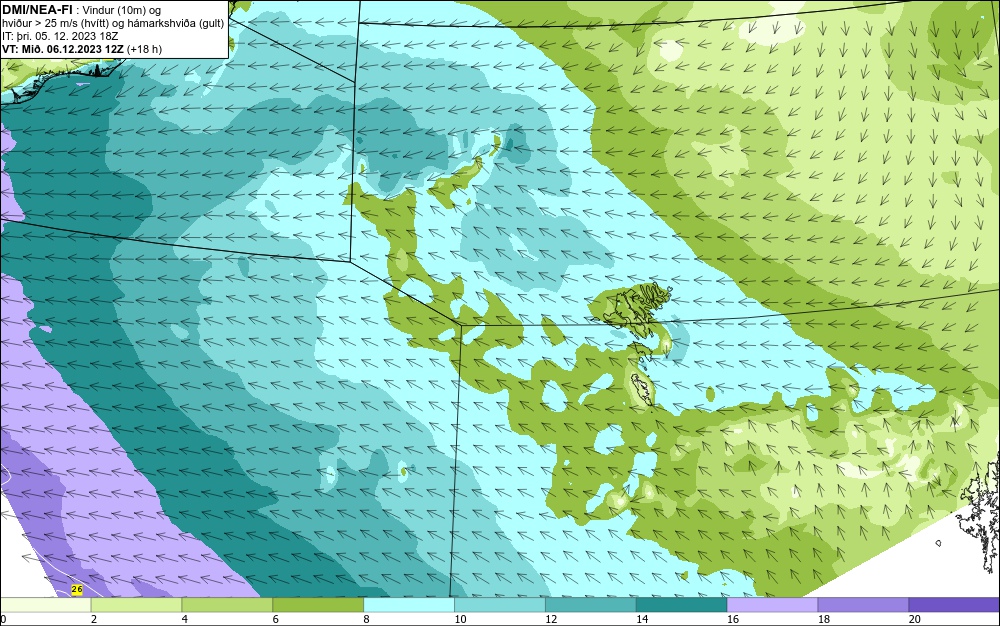Select the 16-18 m/s light purple swatch
Screen dimensions: 1000x626
click(772, 605)
